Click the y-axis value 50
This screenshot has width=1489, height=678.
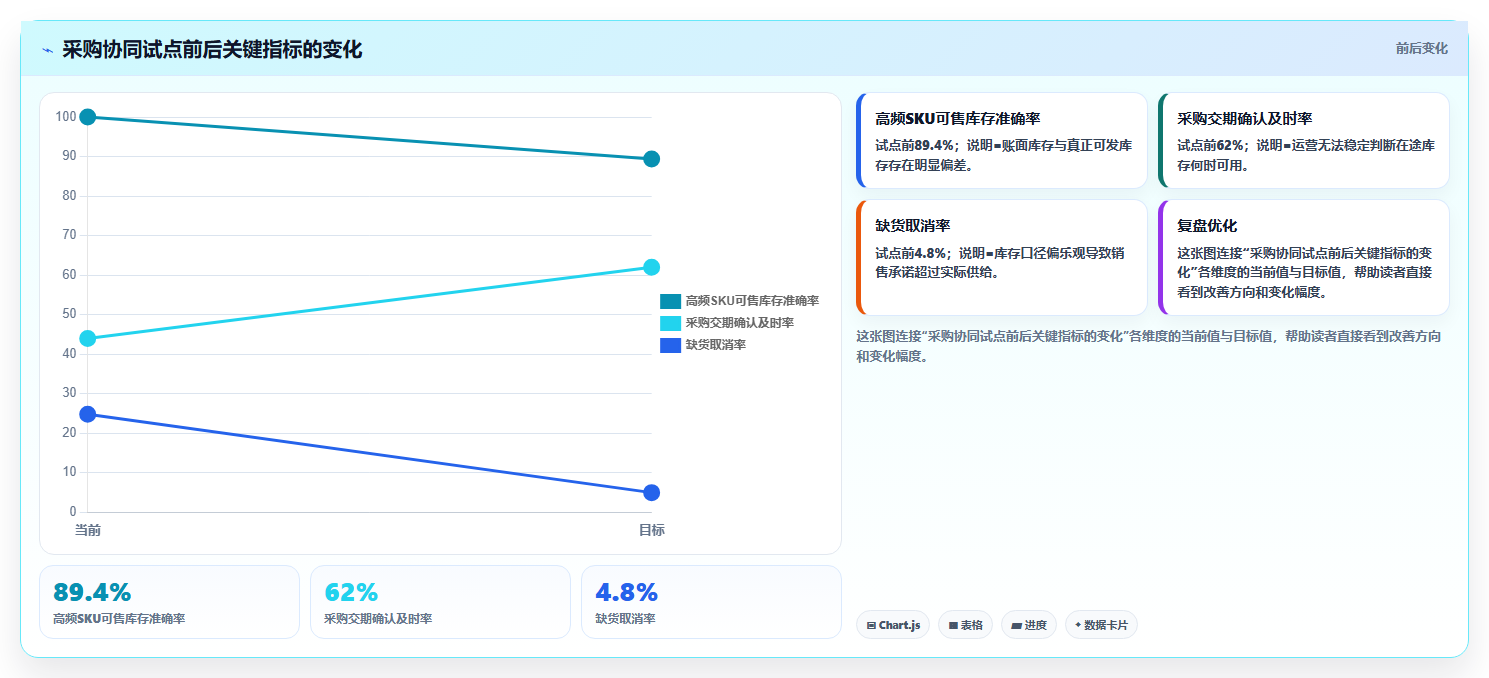(x=69, y=314)
